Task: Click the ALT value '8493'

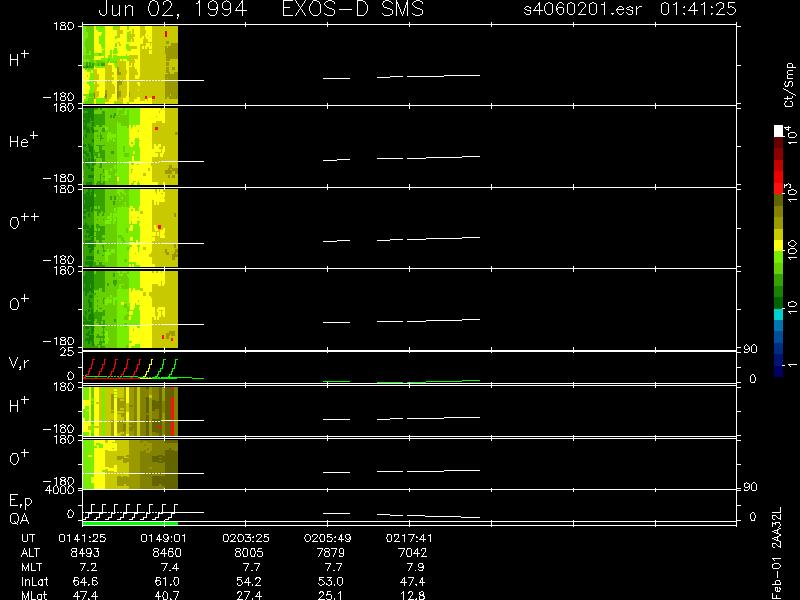Action: [x=85, y=553]
